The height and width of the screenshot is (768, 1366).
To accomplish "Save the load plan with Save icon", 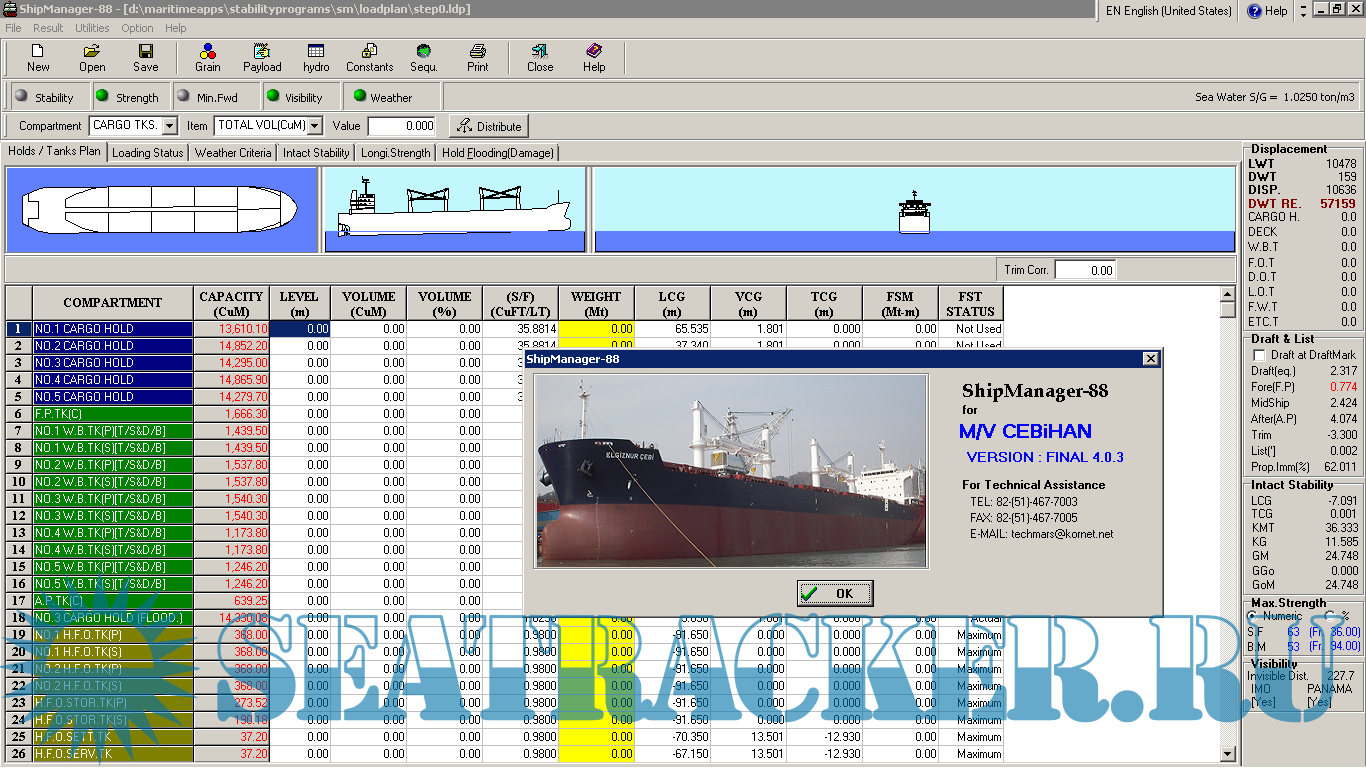I will (146, 51).
